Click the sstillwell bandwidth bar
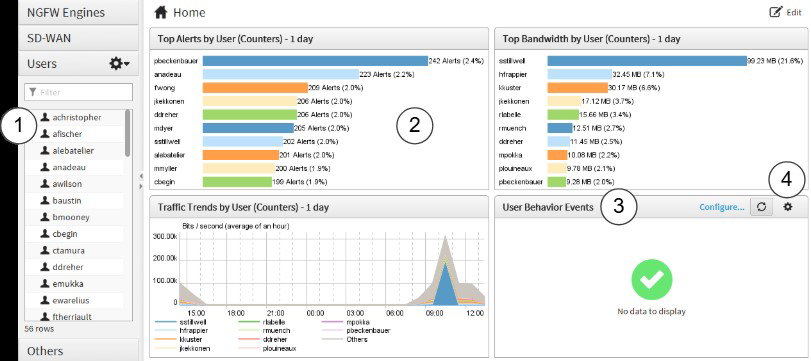The height and width of the screenshot is (361, 811). tap(647, 61)
